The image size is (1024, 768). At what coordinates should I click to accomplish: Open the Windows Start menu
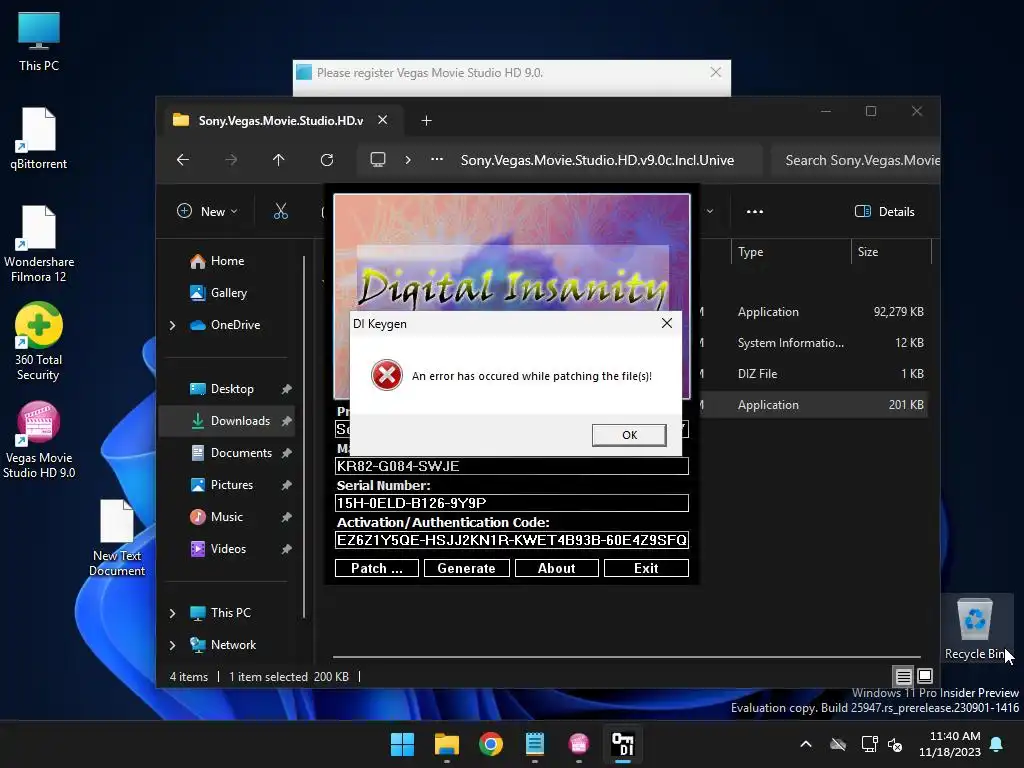tap(402, 744)
